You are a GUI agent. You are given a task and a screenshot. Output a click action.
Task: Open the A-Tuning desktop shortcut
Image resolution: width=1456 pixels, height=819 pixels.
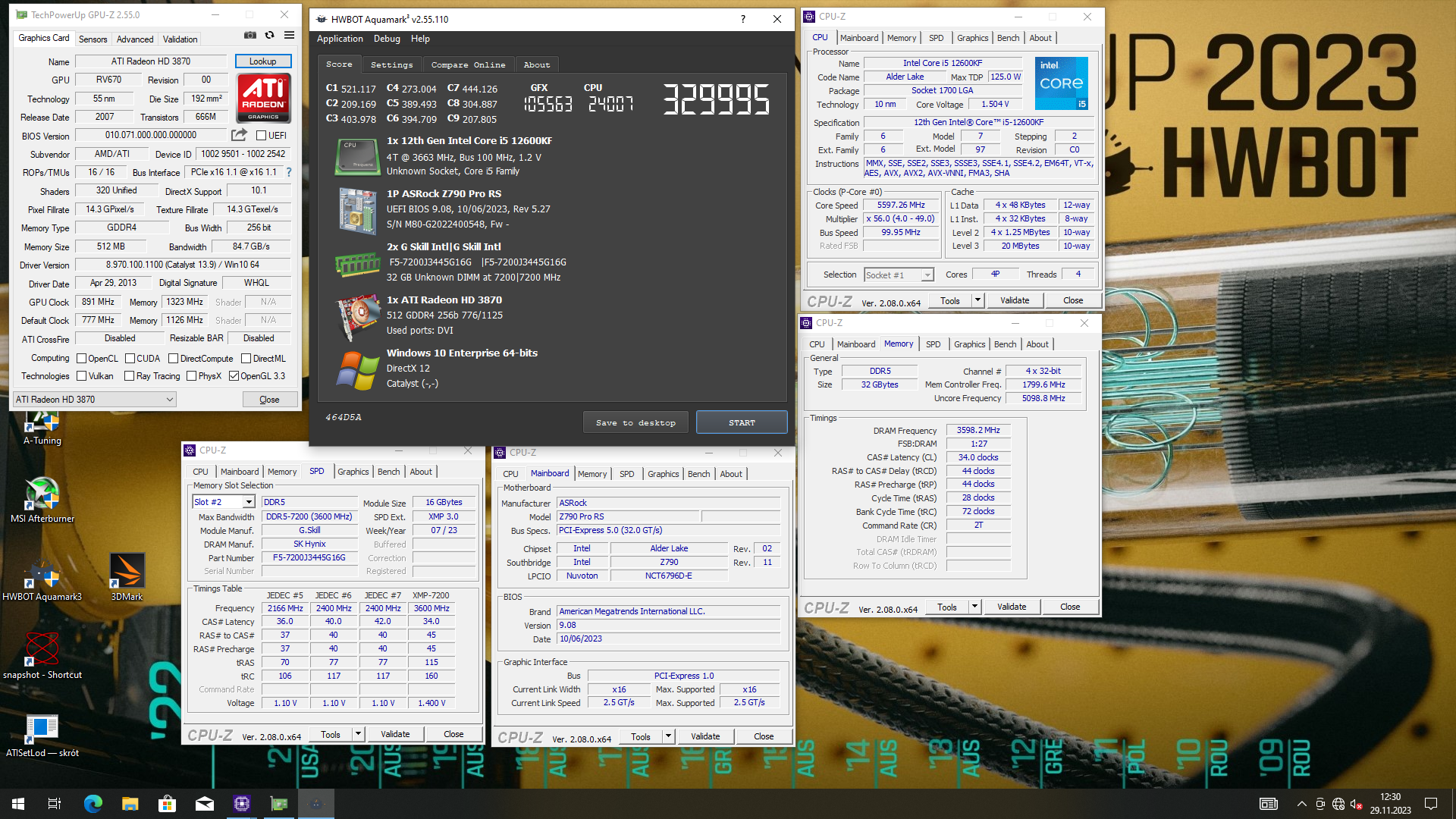42,427
